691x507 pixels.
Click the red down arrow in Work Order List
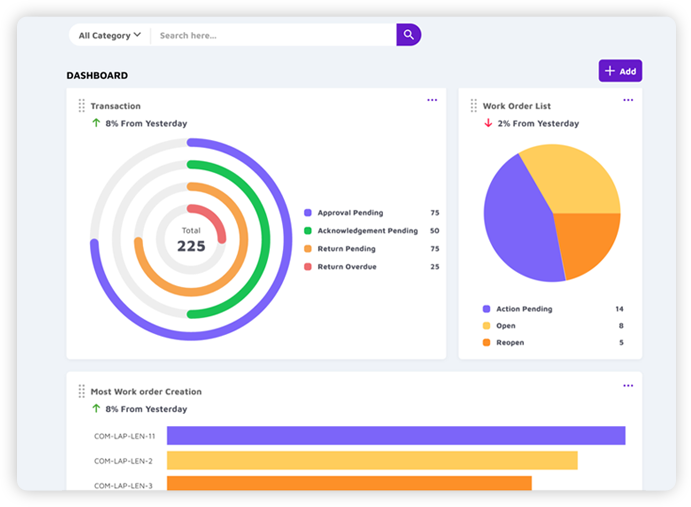488,123
